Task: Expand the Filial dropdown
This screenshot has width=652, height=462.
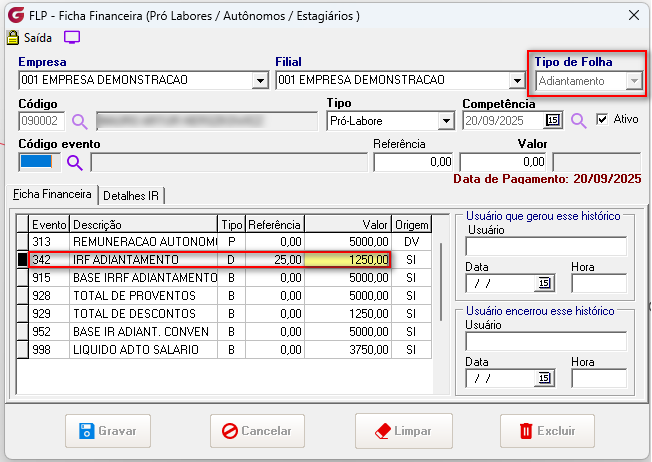Action: [517, 80]
